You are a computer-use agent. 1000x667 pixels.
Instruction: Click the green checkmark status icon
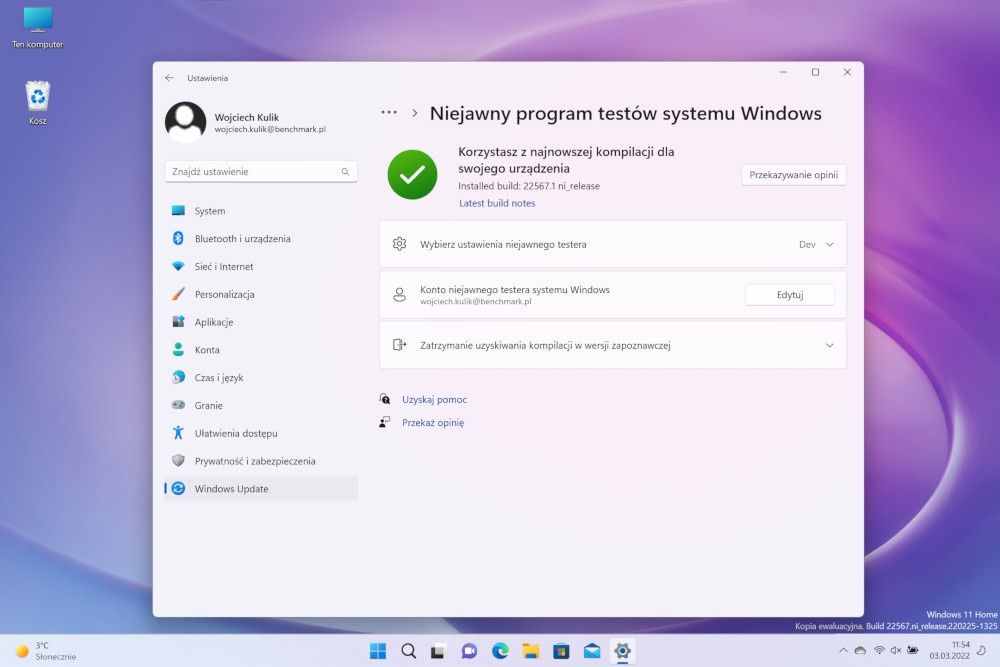[413, 175]
